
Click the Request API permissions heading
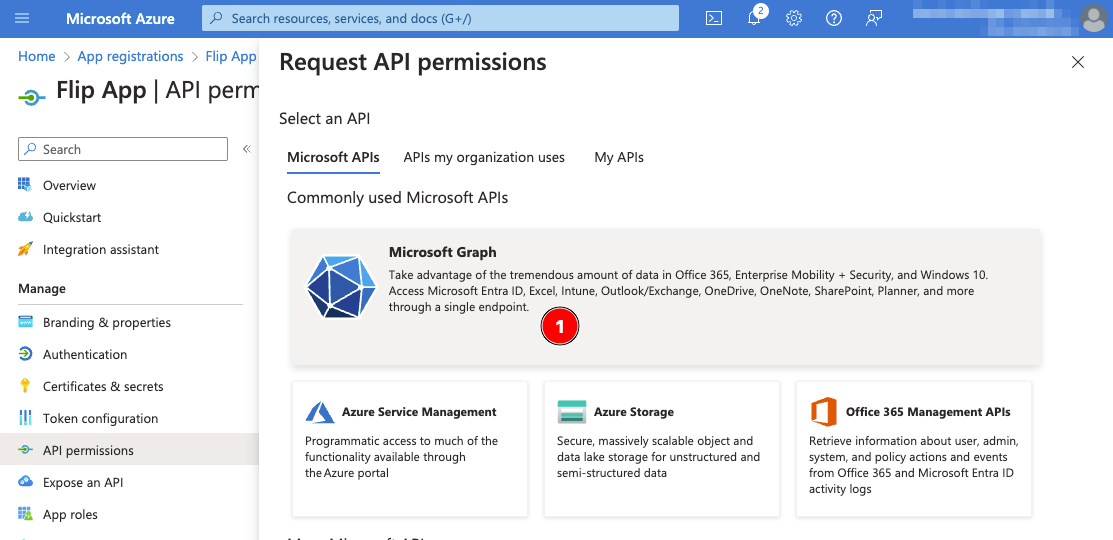coord(412,62)
